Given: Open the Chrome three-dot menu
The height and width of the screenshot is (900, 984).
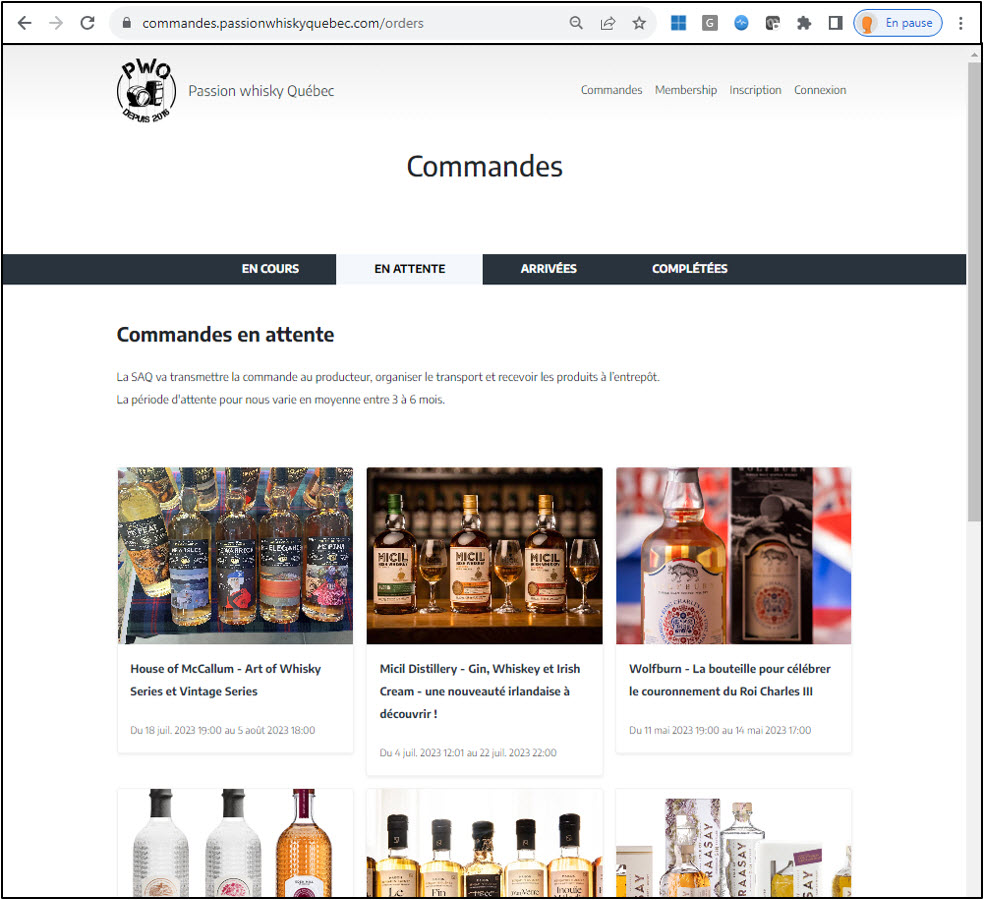Looking at the screenshot, I should (961, 22).
